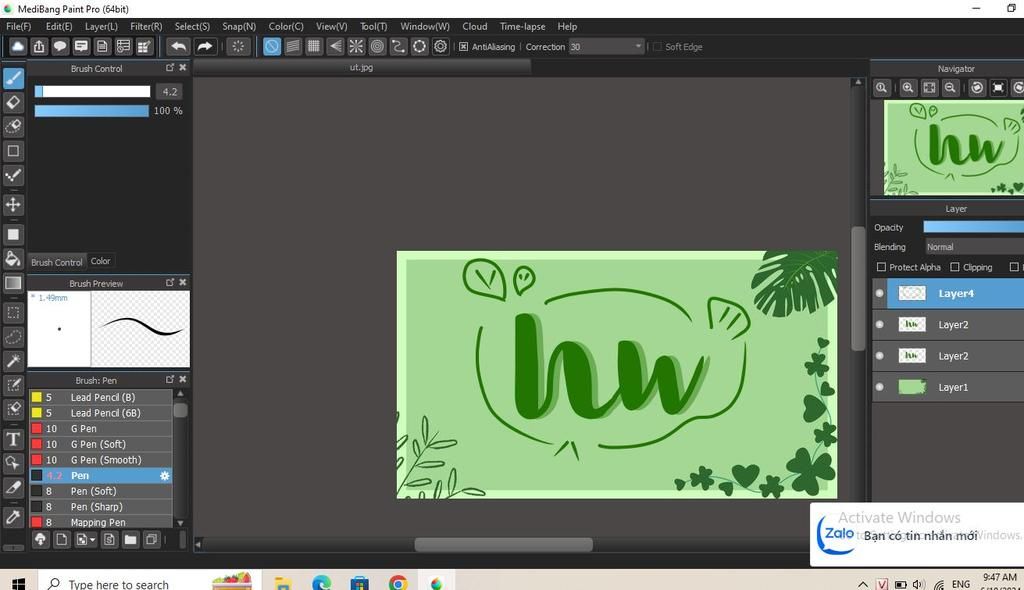Image resolution: width=1024 pixels, height=590 pixels.
Task: Select the Lasso selection tool
Action: pyautogui.click(x=13, y=337)
